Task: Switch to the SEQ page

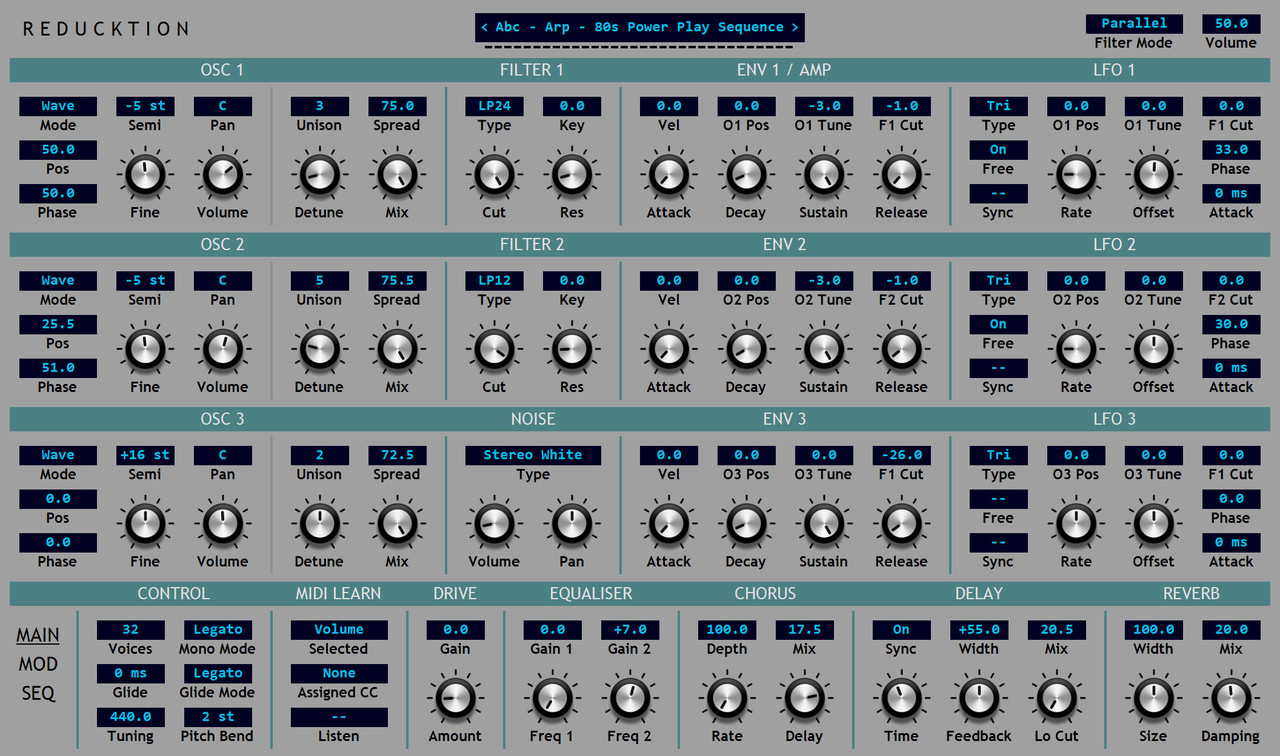Action: coord(38,693)
